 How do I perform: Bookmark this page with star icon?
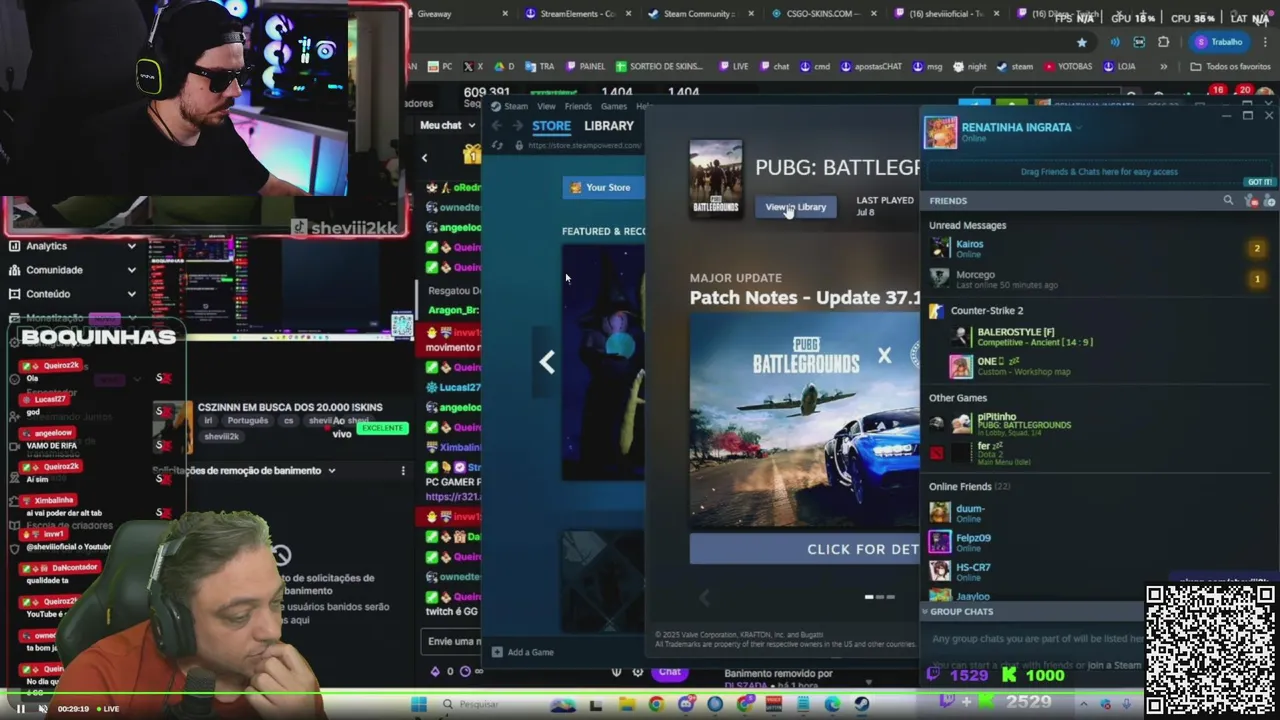click(x=1081, y=42)
